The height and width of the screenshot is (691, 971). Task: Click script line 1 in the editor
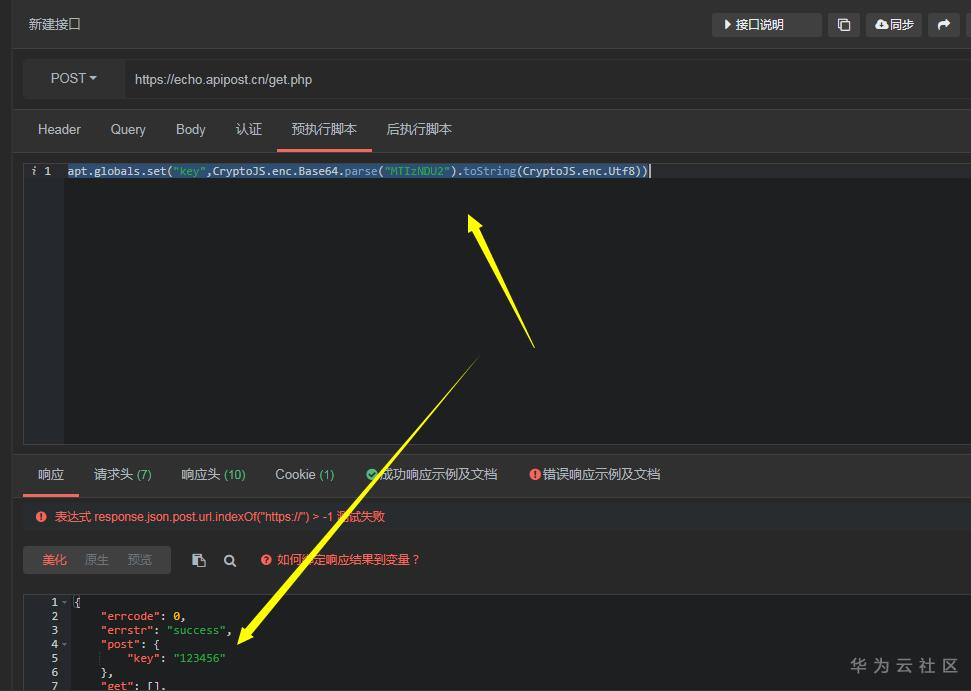click(358, 171)
